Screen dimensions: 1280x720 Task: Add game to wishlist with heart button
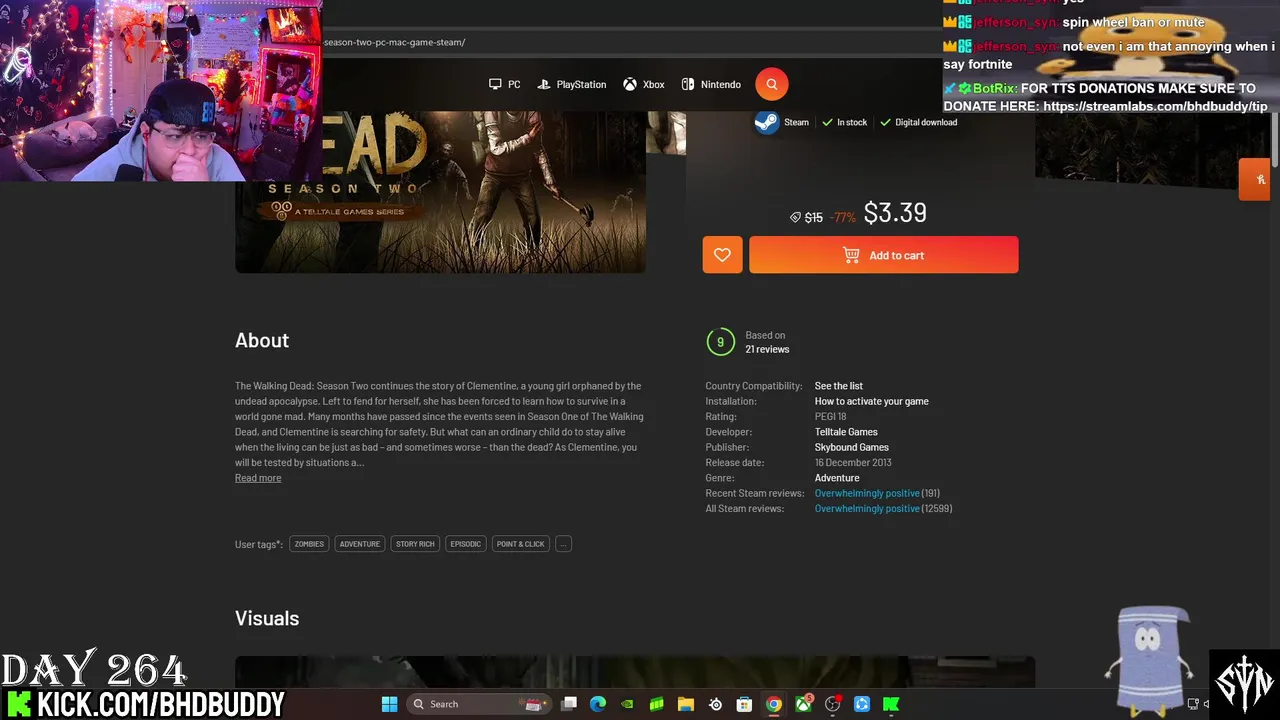[722, 255]
